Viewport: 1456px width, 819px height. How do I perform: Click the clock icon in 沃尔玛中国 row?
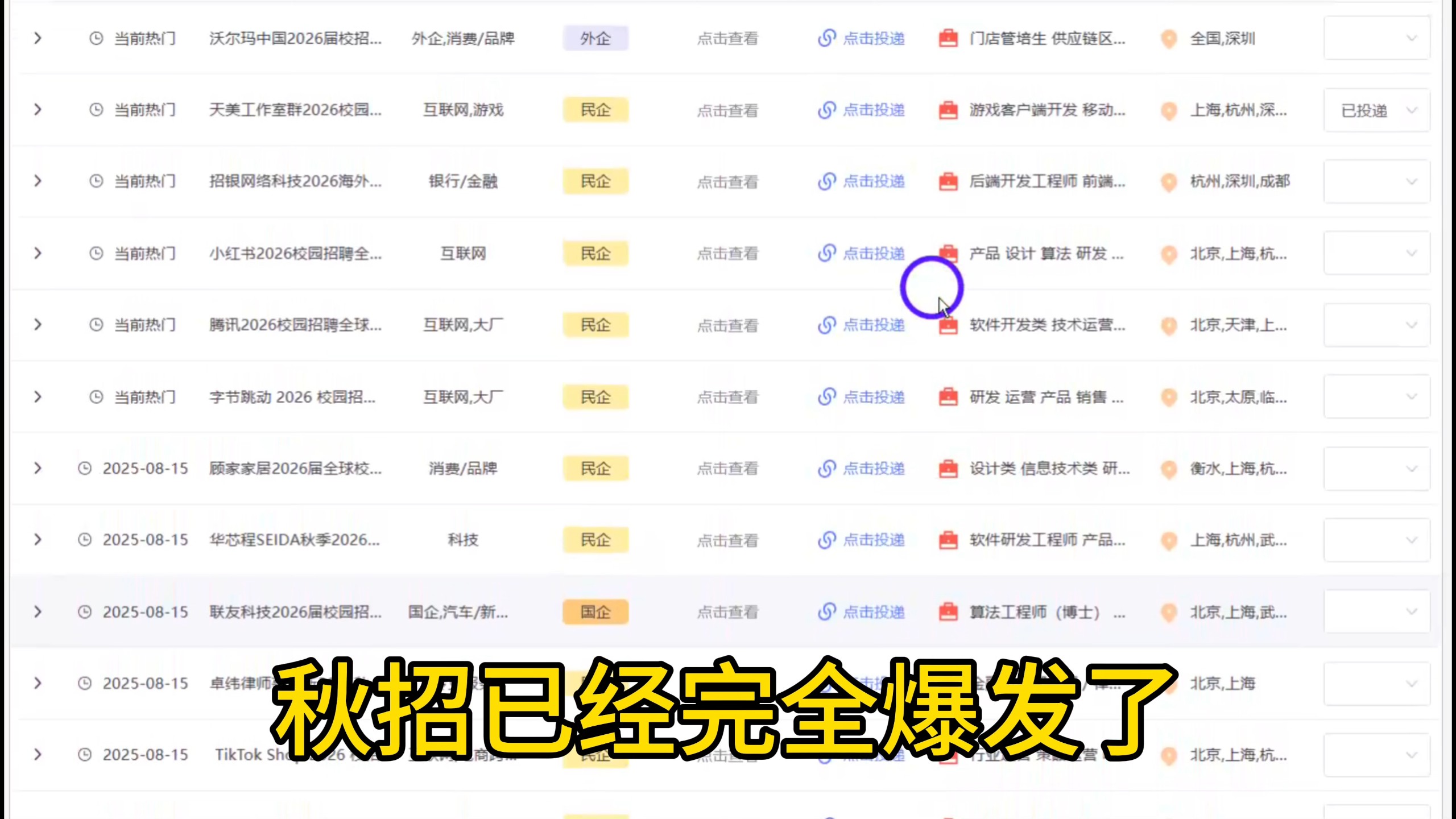(x=96, y=38)
